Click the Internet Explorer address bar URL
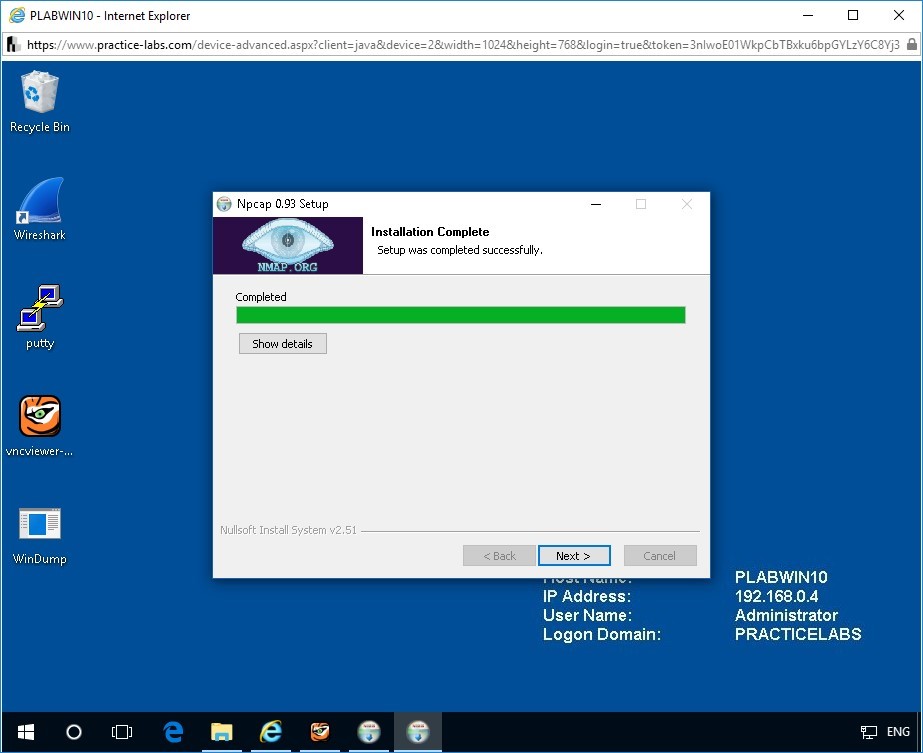The image size is (923, 753). click(463, 45)
